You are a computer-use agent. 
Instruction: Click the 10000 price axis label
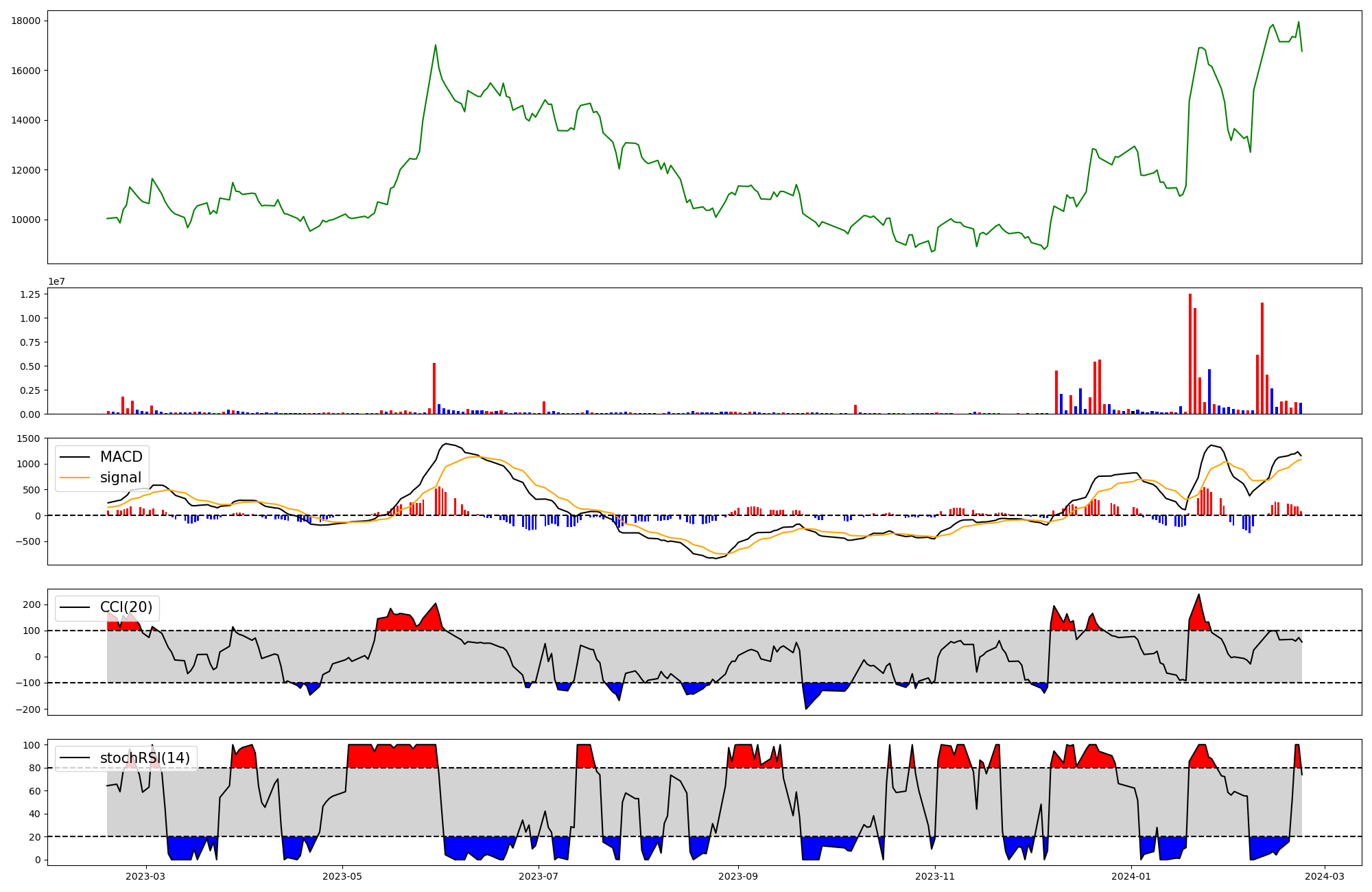25,220
